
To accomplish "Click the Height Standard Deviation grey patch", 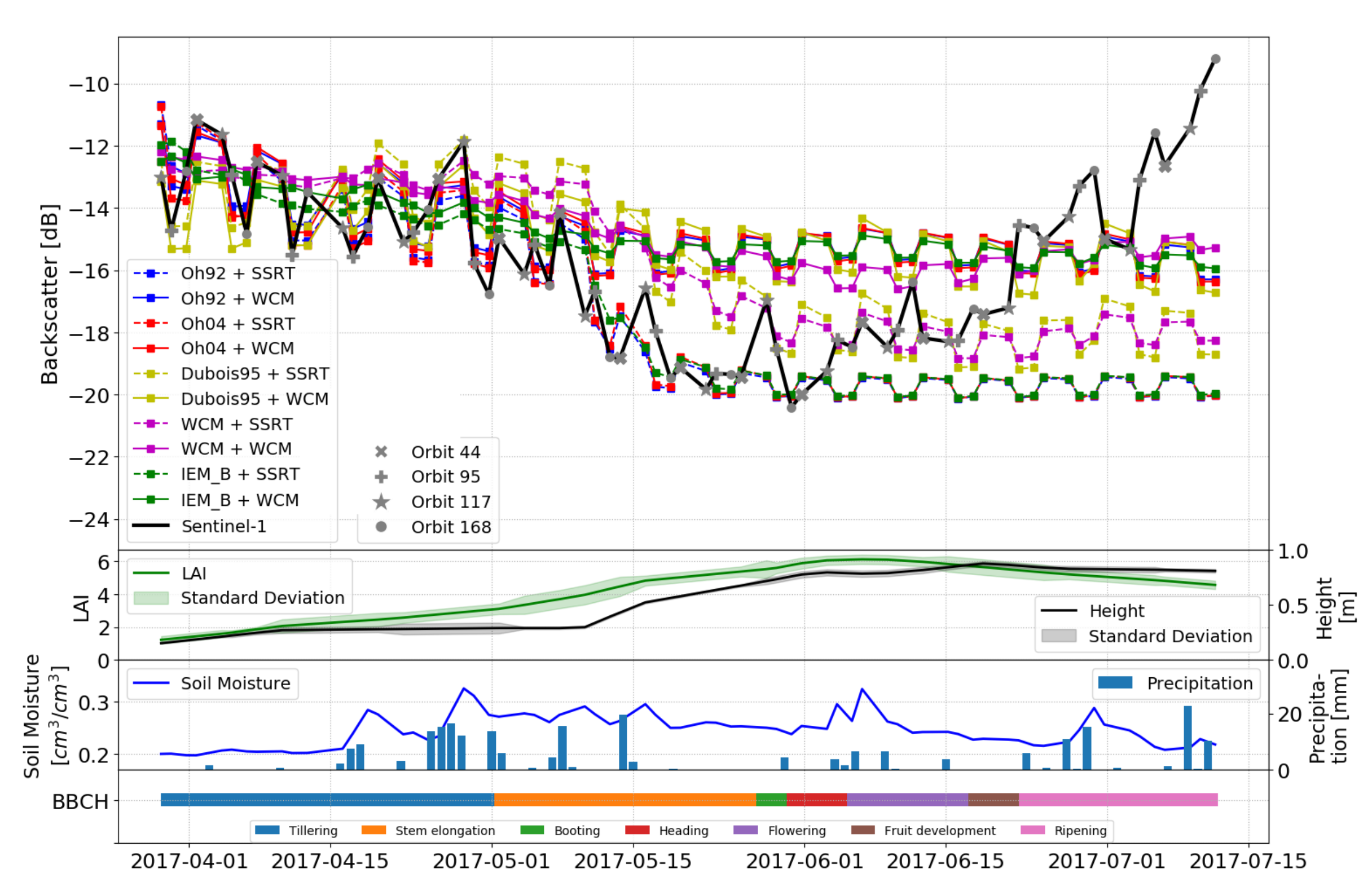I will point(1059,636).
